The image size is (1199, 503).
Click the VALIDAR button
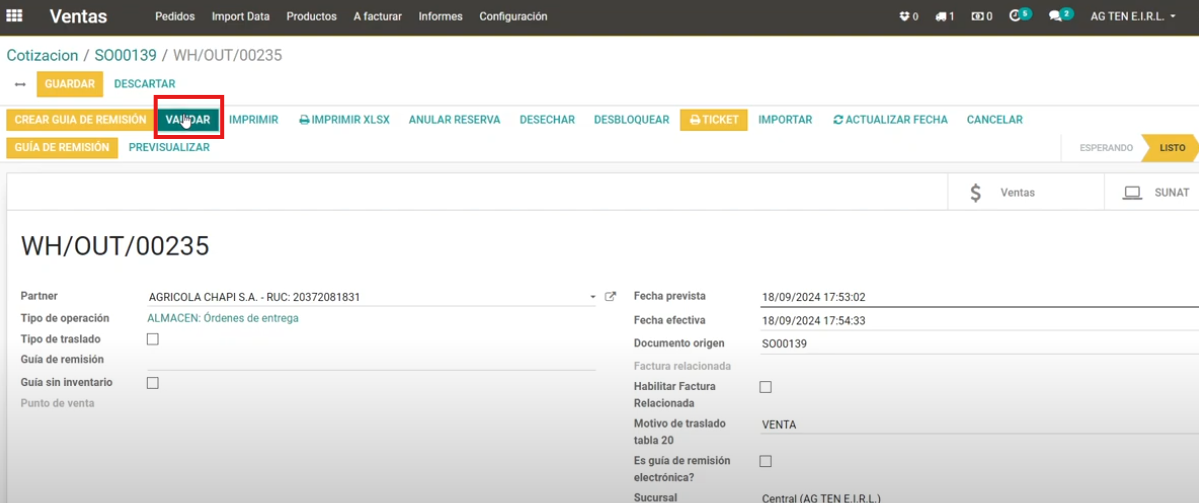click(x=188, y=120)
